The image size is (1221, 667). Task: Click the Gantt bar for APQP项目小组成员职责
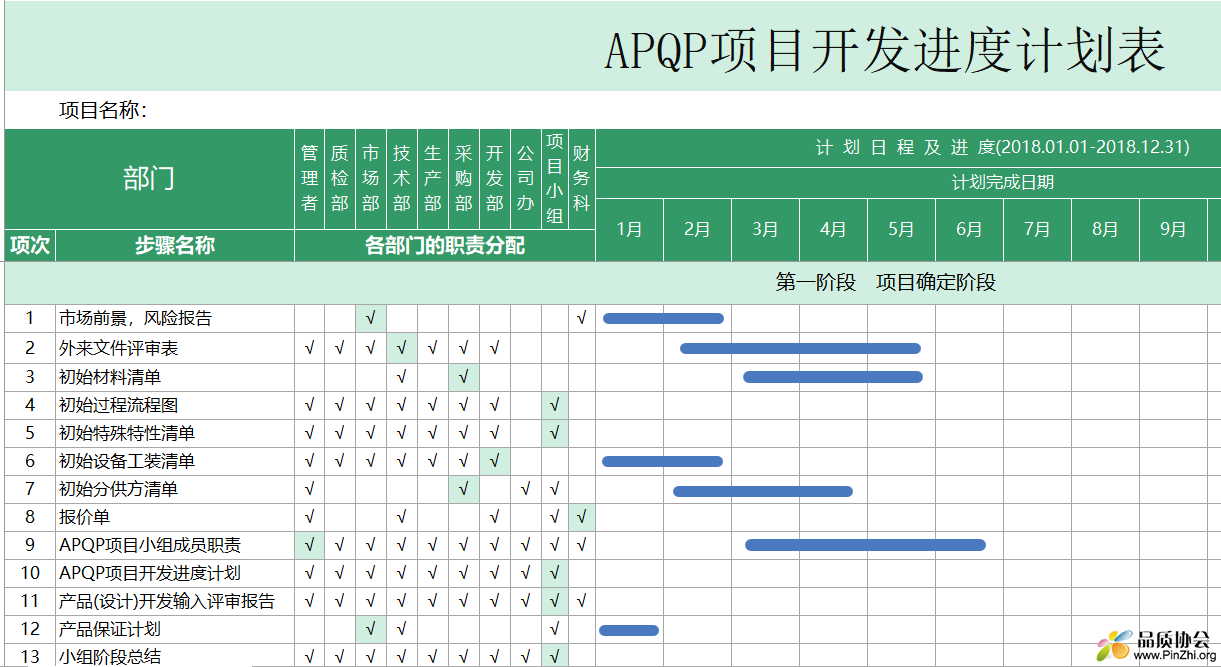[865, 545]
